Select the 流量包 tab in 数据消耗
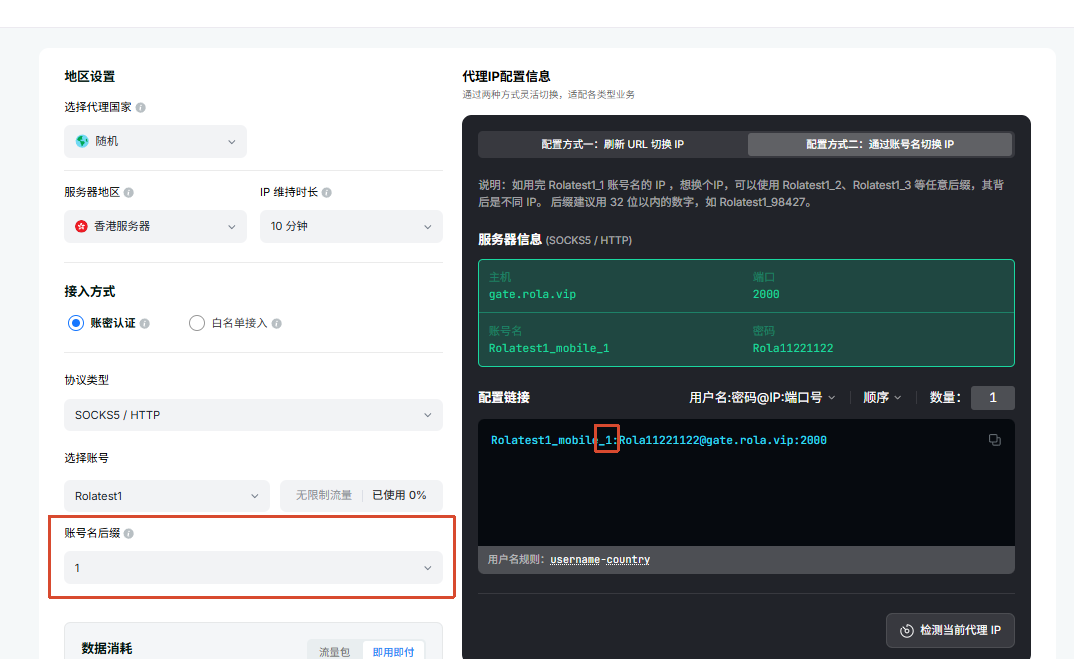The width and height of the screenshot is (1074, 659). tap(334, 651)
